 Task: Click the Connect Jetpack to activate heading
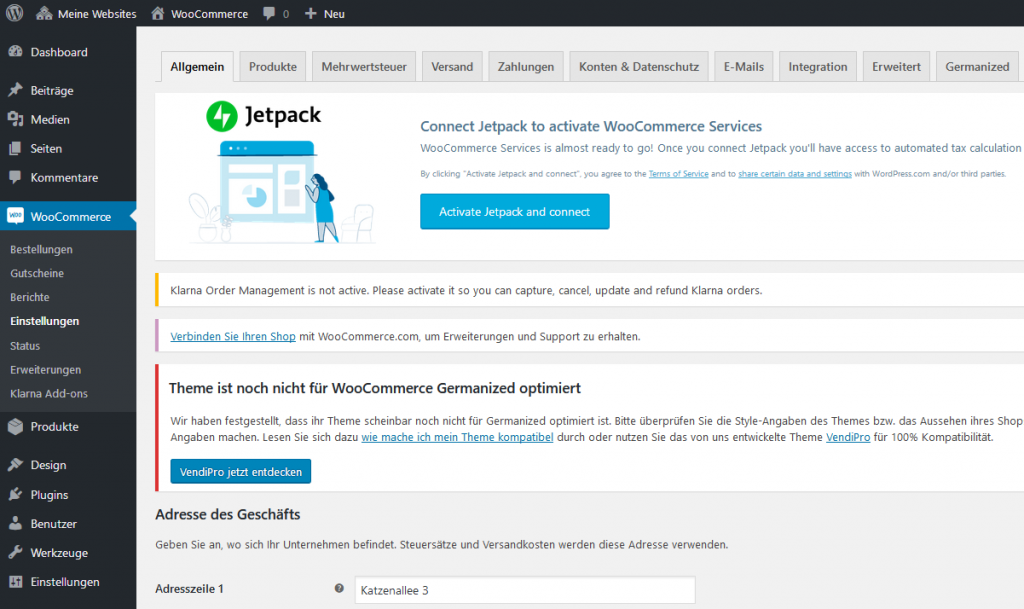tap(591, 126)
